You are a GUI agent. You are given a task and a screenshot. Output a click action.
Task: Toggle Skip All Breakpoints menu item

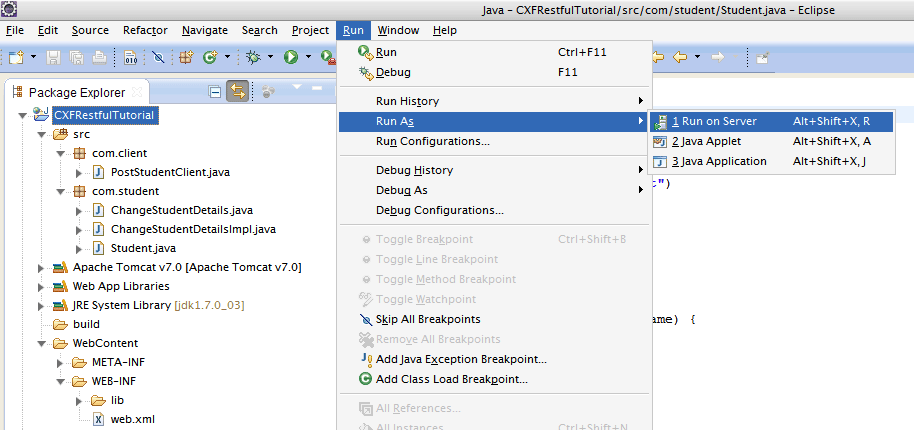click(x=427, y=319)
